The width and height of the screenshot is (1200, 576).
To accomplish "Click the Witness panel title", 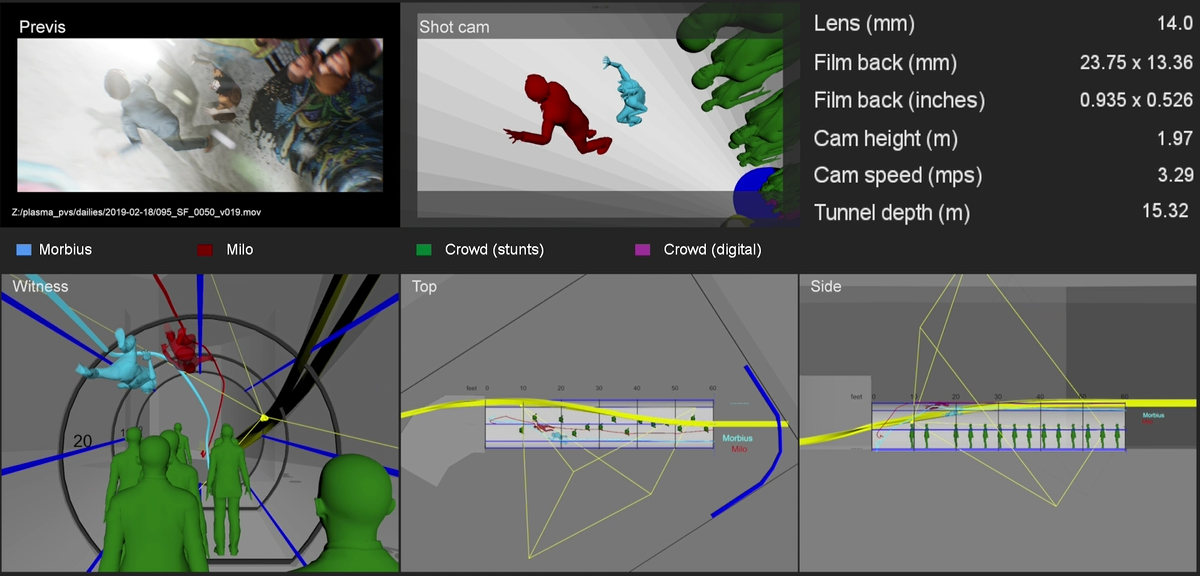I will 40,286.
